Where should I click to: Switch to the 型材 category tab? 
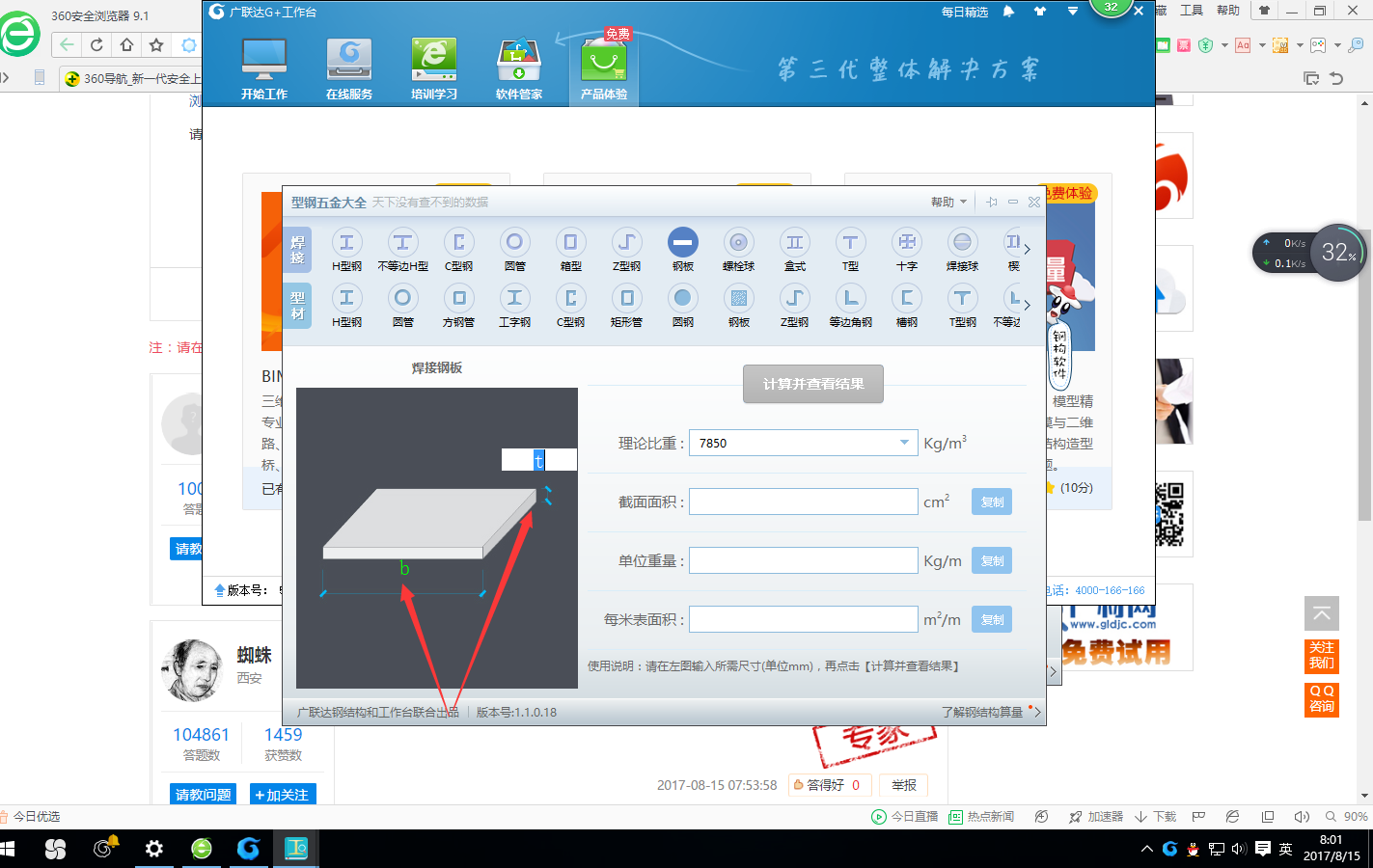coord(297,306)
